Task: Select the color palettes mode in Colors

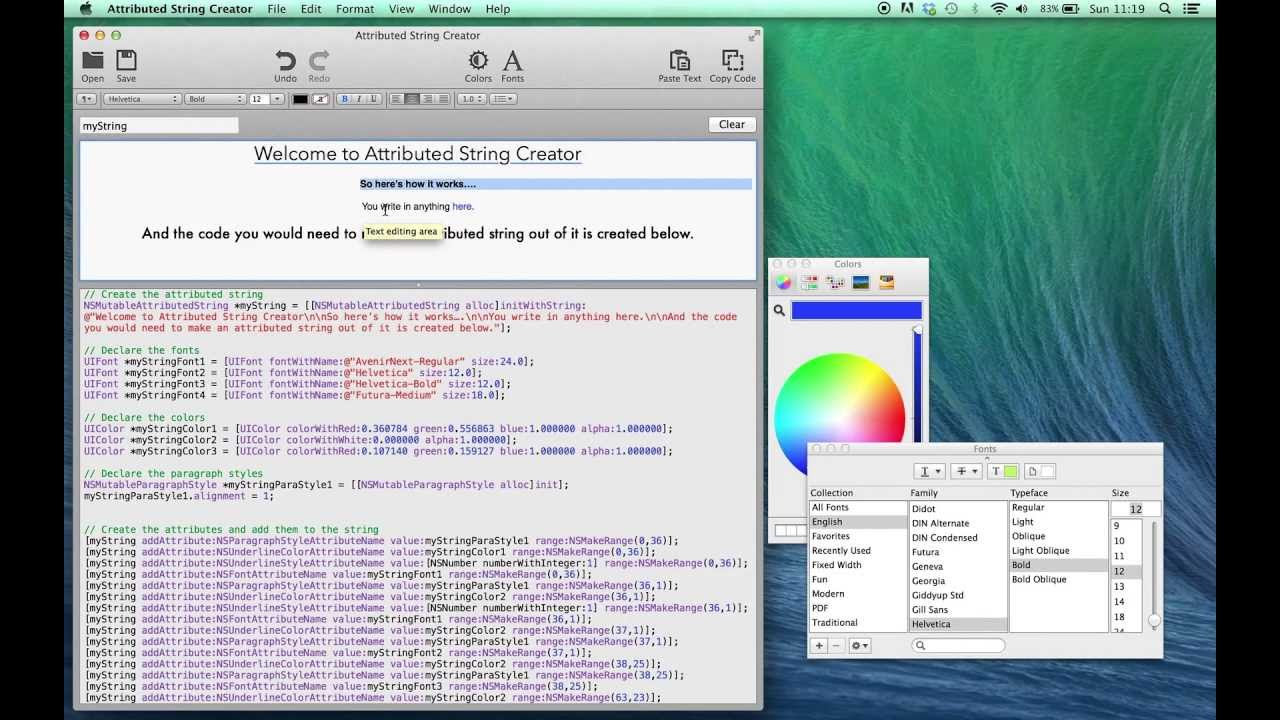Action: 835,283
